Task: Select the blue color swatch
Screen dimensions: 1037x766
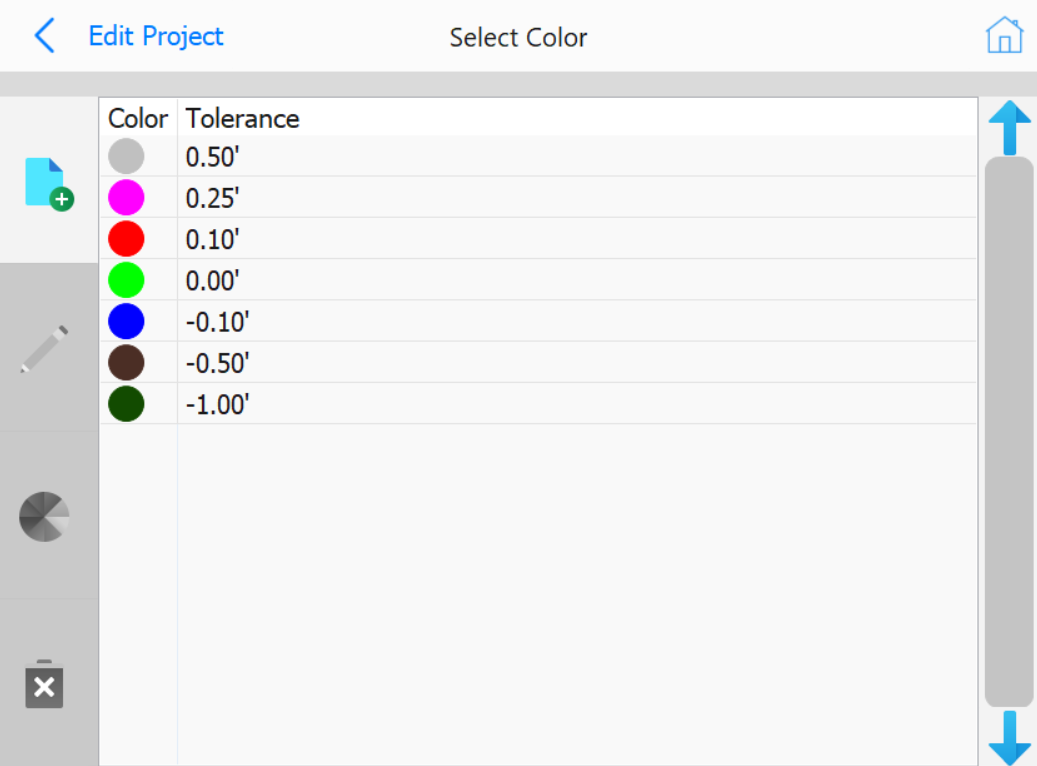Action: click(x=126, y=321)
